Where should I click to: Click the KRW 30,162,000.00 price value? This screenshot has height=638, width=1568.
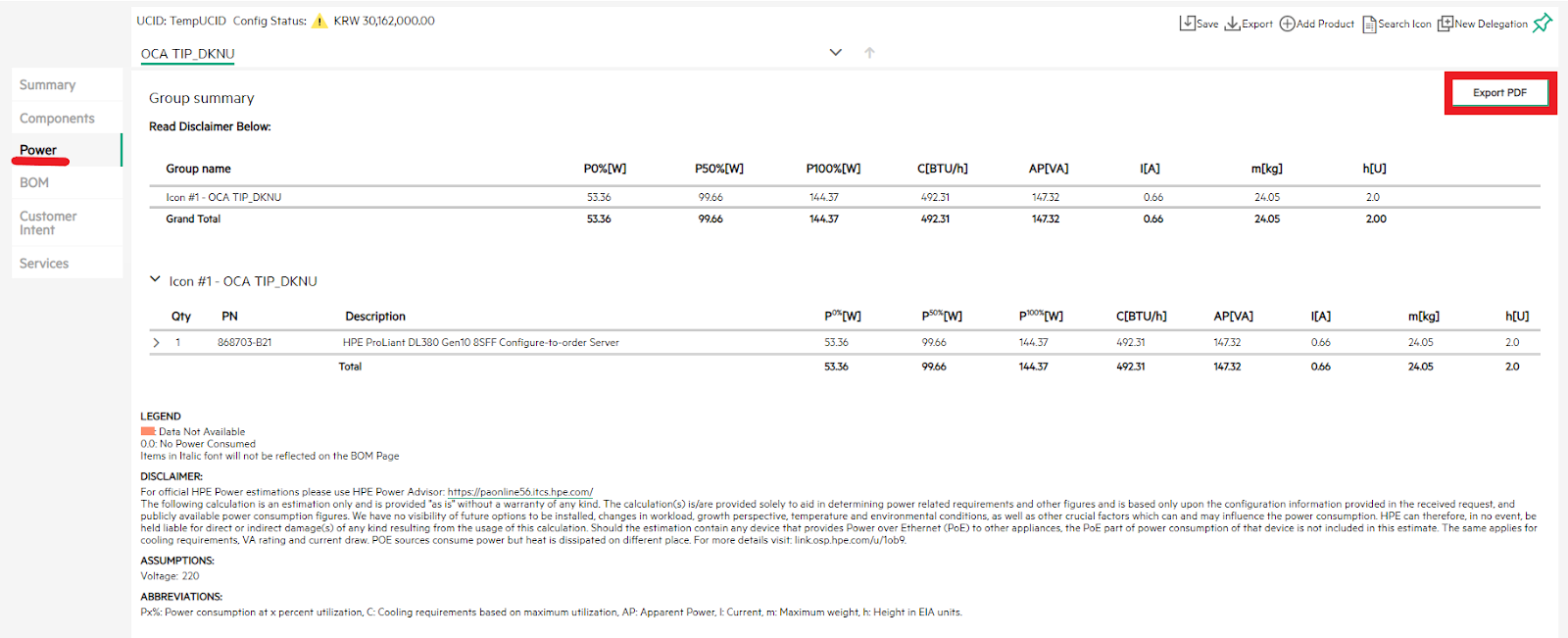click(384, 21)
